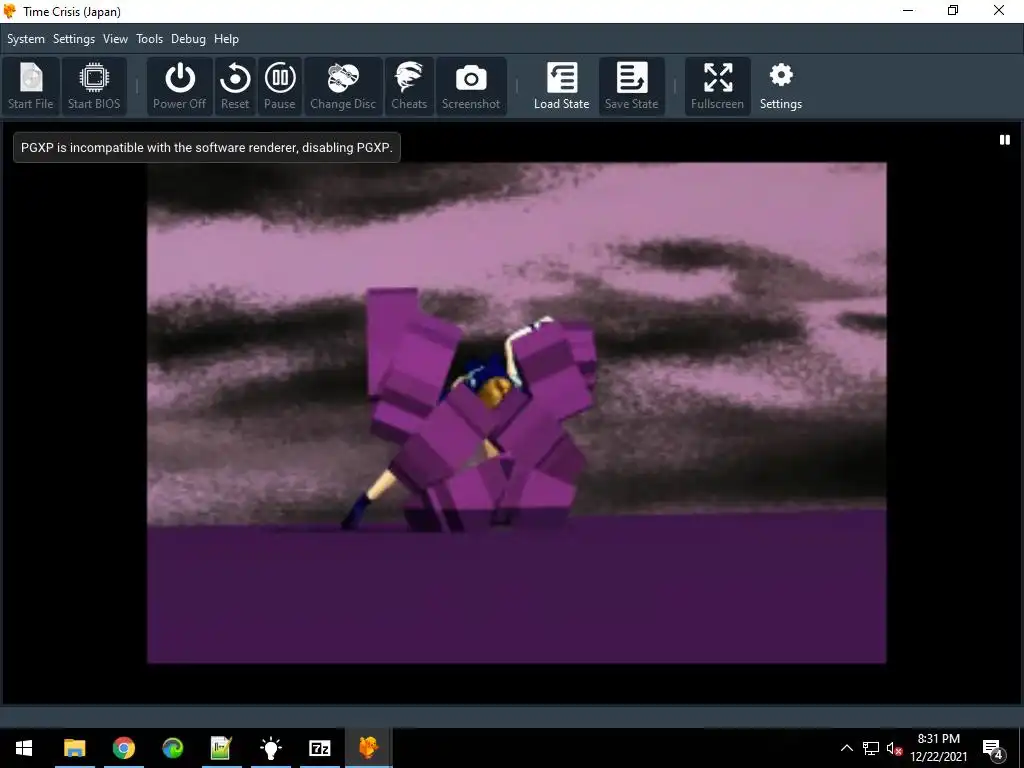
Task: Open the Help menu
Action: coord(227,39)
